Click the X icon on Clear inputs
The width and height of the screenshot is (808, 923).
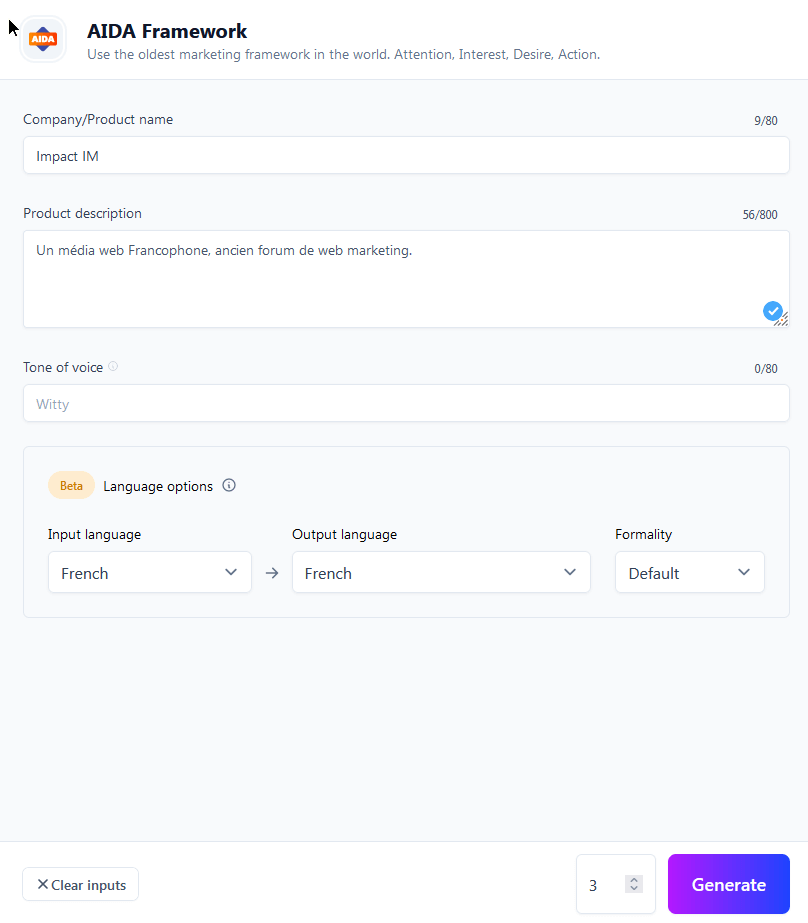tap(43, 884)
